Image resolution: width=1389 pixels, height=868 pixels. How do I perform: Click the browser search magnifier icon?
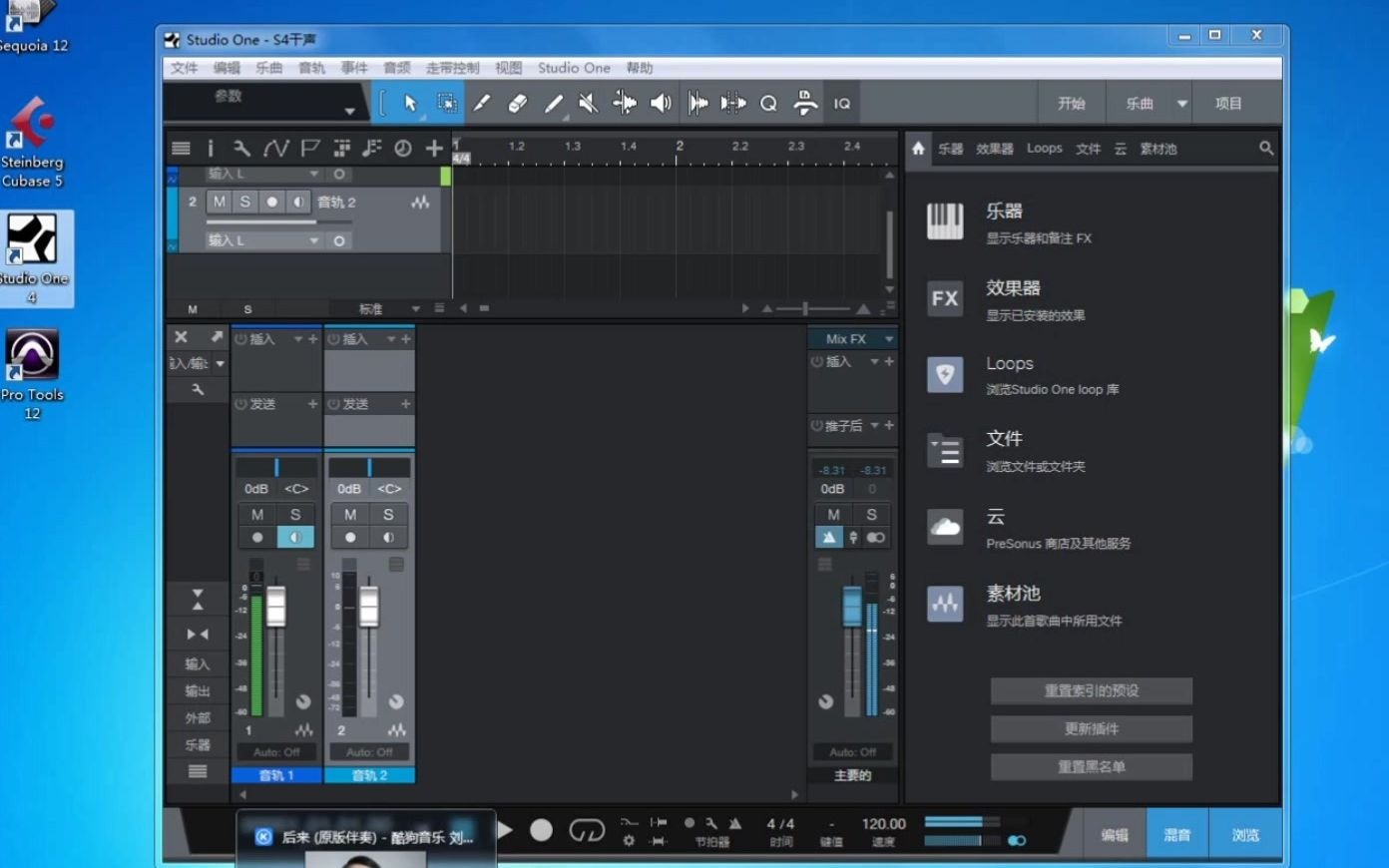[1265, 148]
